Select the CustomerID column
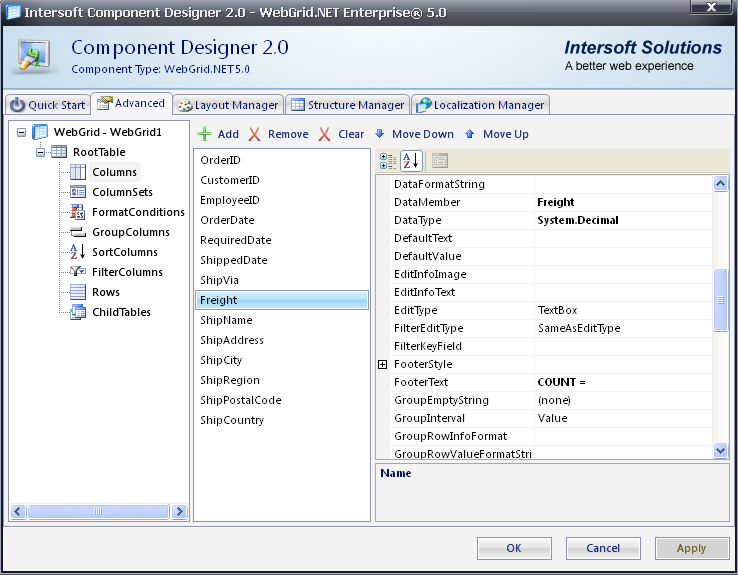This screenshot has width=738, height=575. pos(281,180)
